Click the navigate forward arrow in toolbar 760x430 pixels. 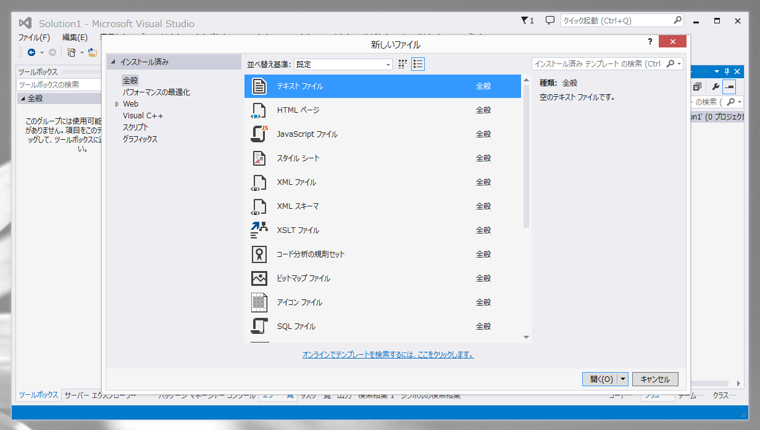pos(52,52)
